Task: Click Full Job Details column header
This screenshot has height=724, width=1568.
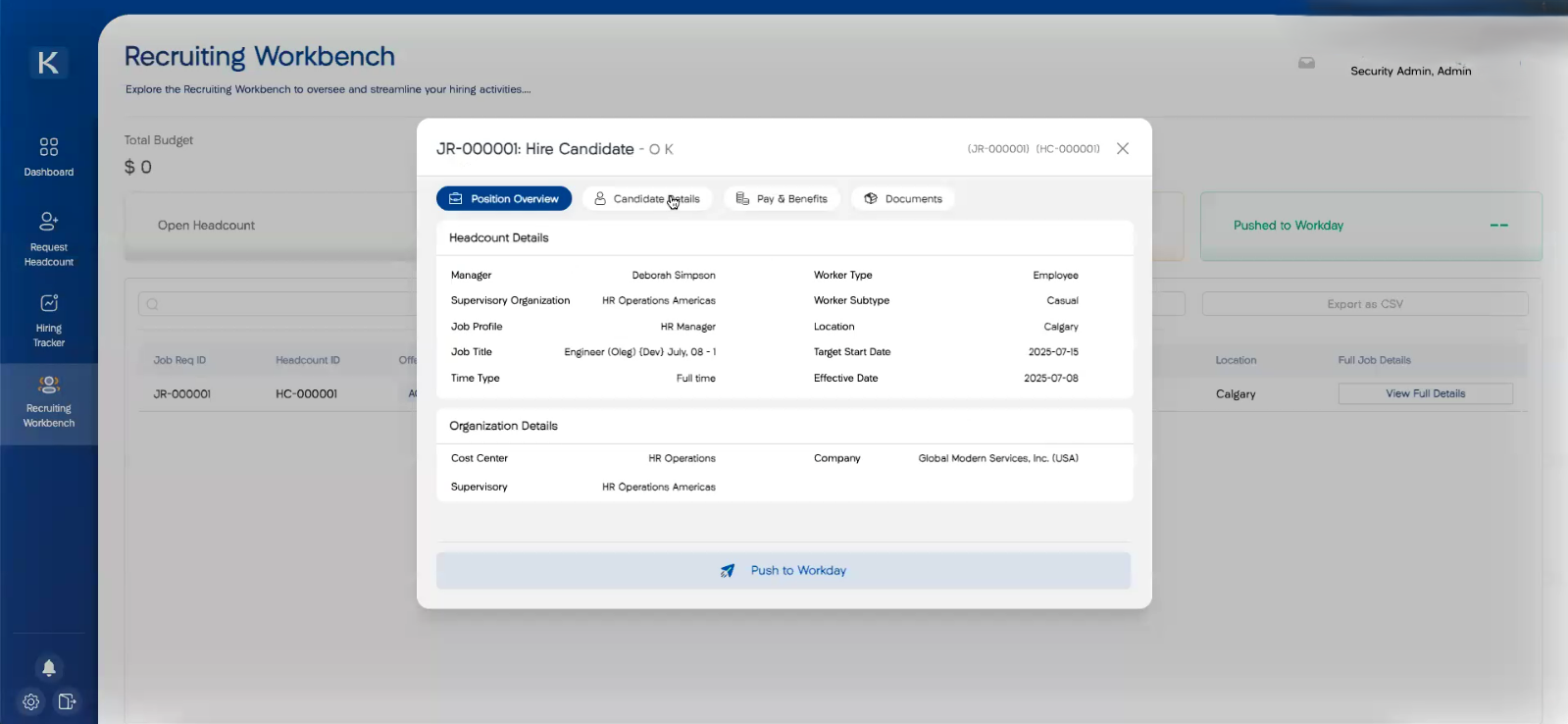Action: pos(1374,360)
